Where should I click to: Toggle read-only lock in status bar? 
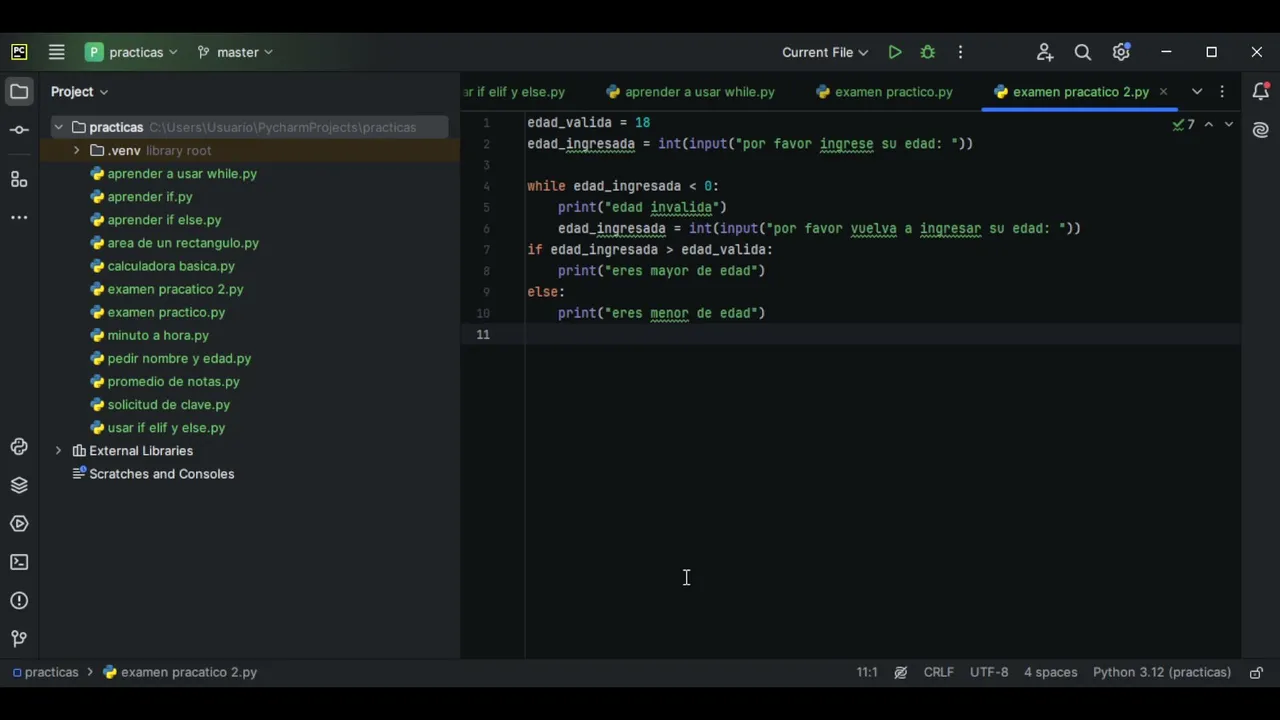click(x=1257, y=673)
